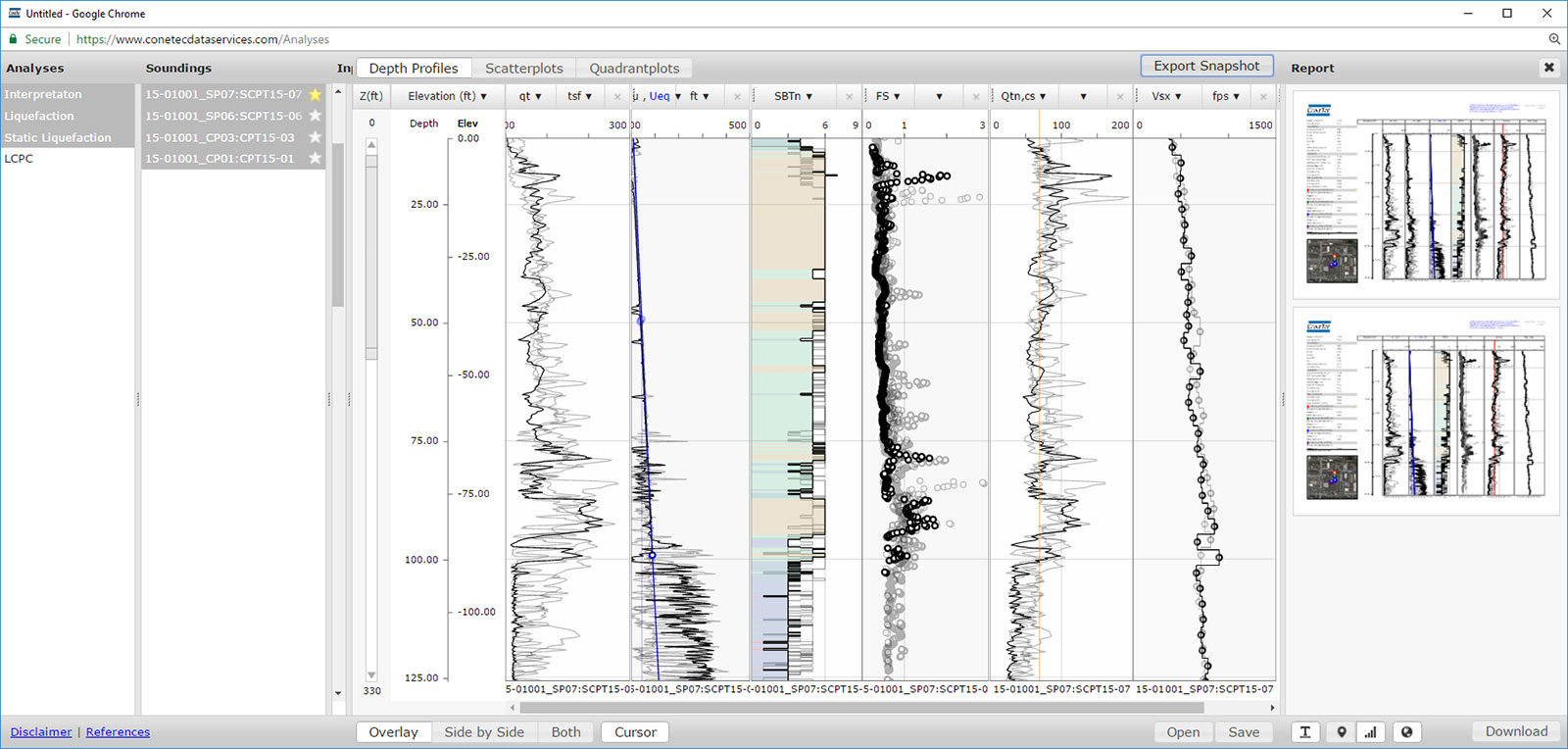1568x749 pixels.
Task: Click the globe icon button
Action: pyautogui.click(x=1407, y=732)
